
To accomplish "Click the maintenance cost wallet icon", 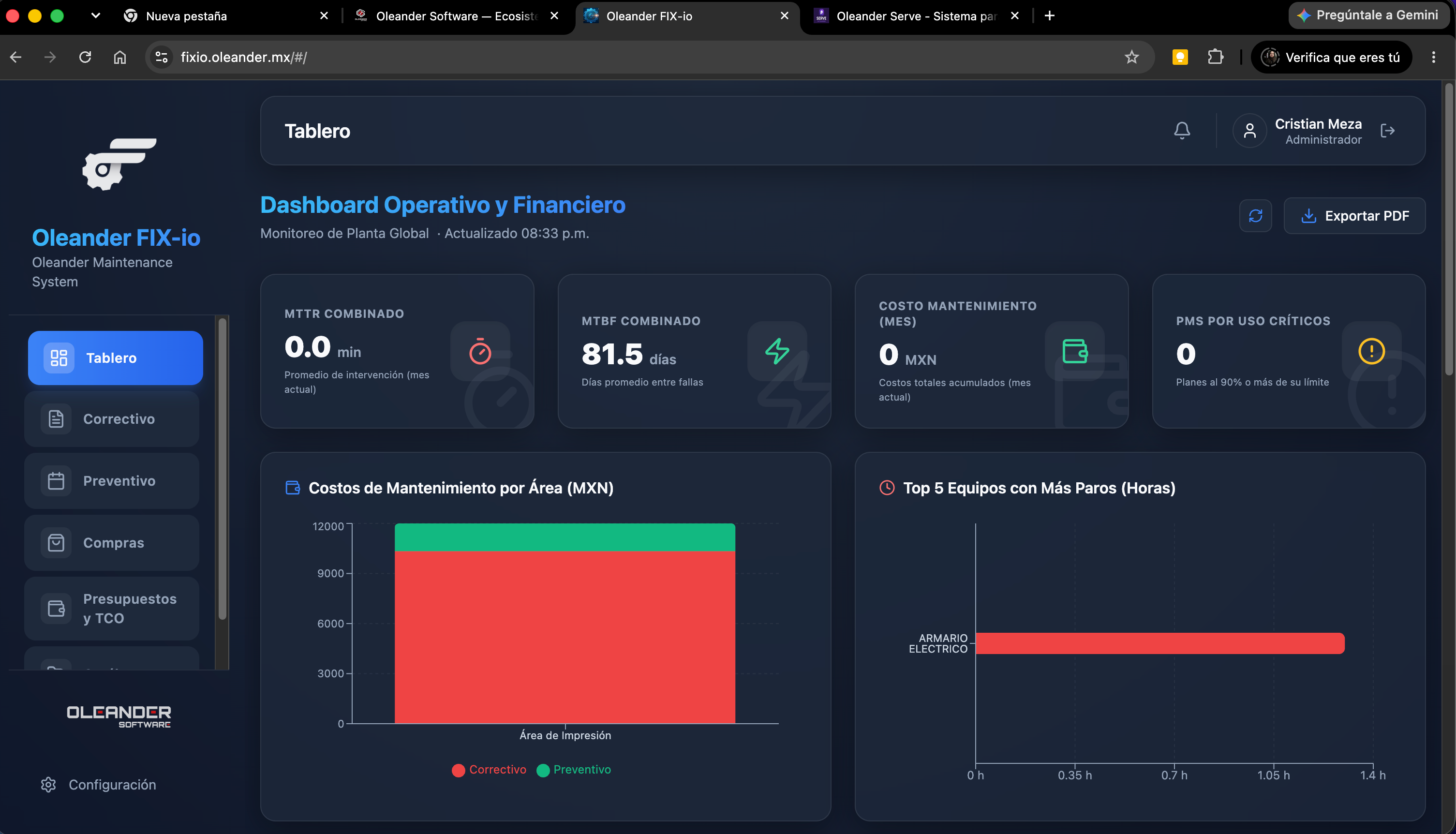I will (x=1074, y=351).
